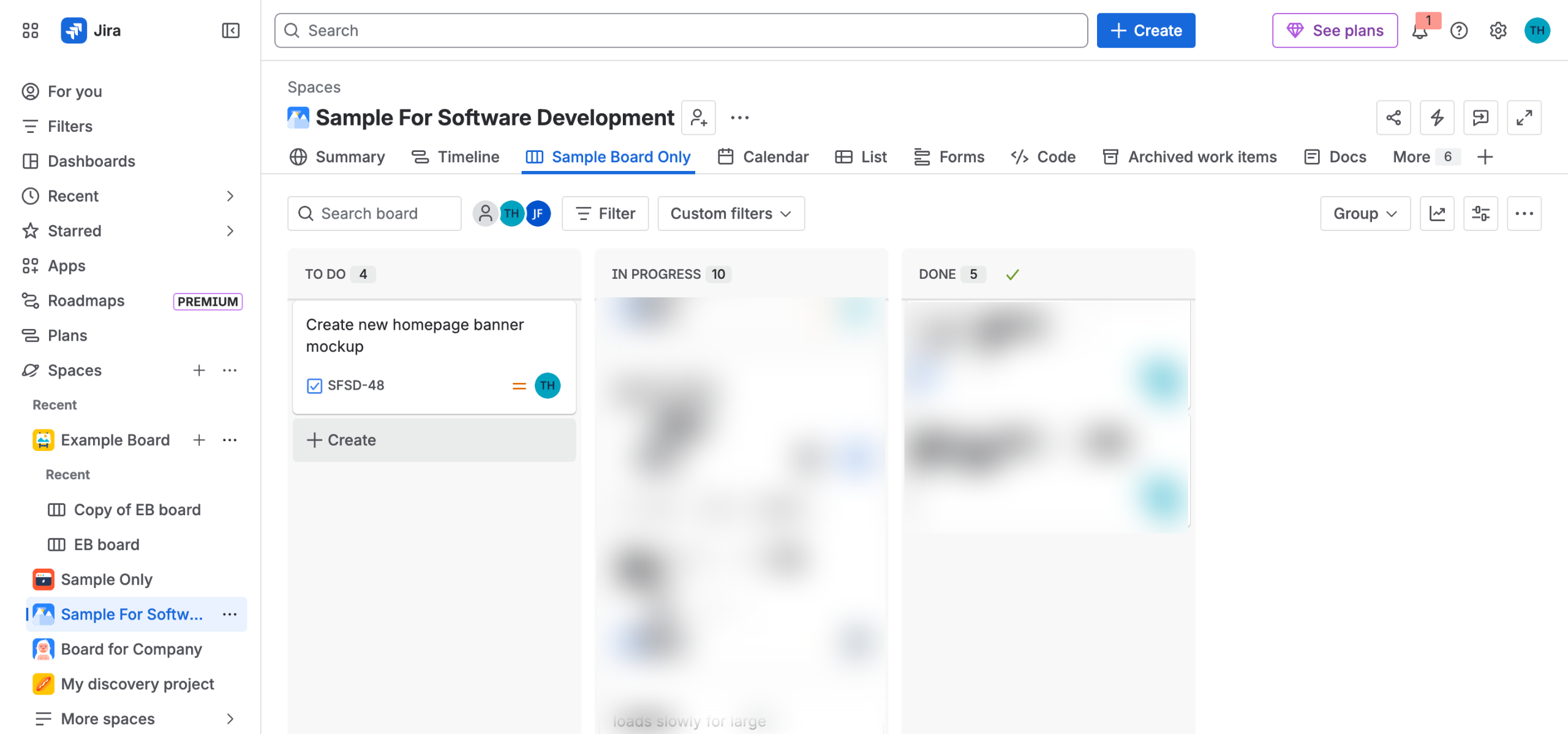Open the automation lightning bolt icon
The height and width of the screenshot is (734, 1568).
[x=1437, y=118]
